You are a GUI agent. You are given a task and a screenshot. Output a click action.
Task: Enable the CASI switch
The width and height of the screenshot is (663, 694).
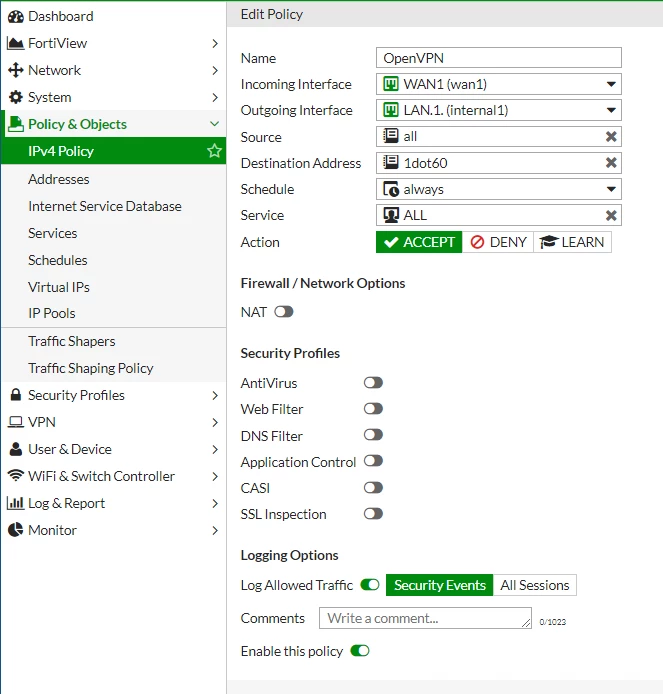tap(373, 488)
